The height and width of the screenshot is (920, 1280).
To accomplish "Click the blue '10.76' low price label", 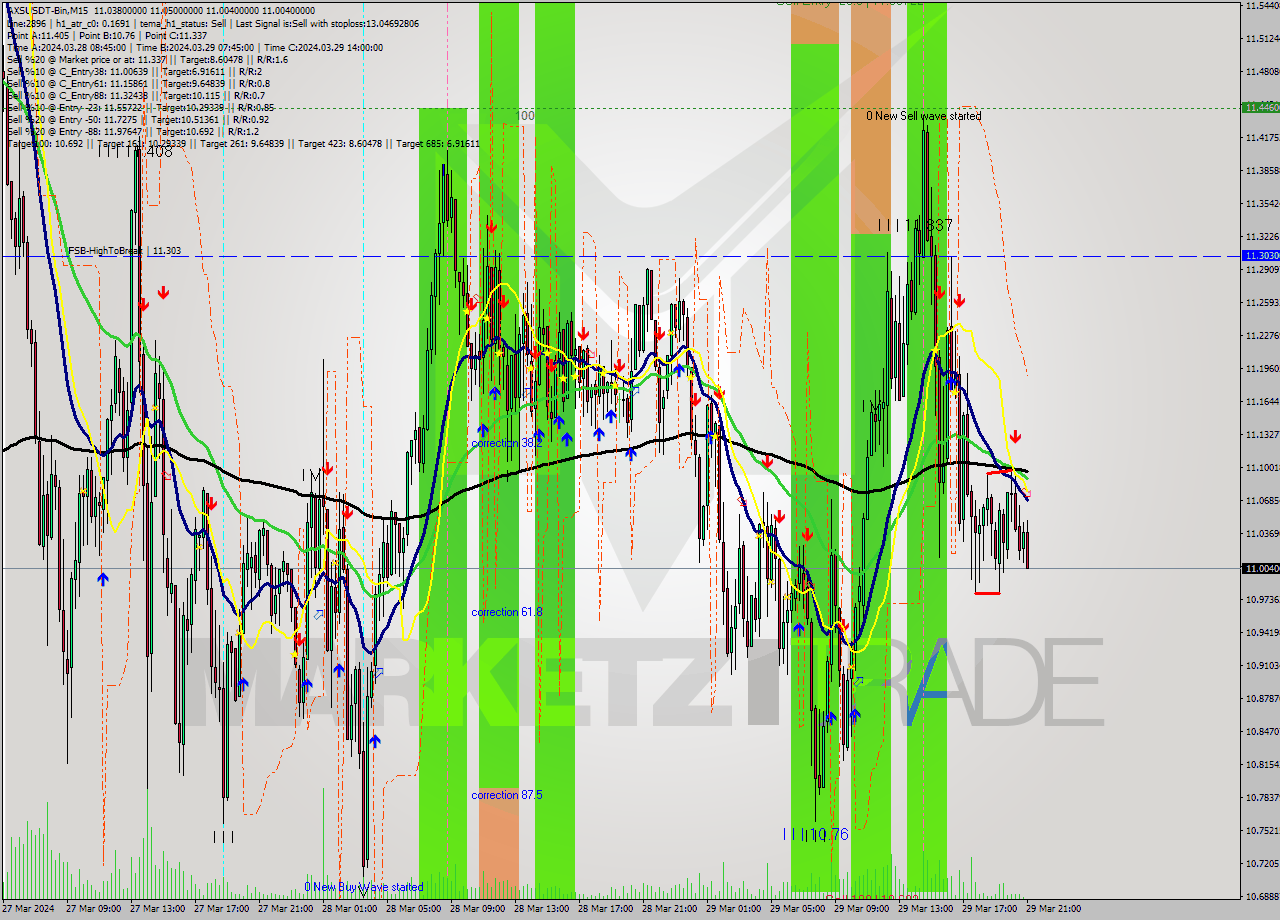I will 829,834.
